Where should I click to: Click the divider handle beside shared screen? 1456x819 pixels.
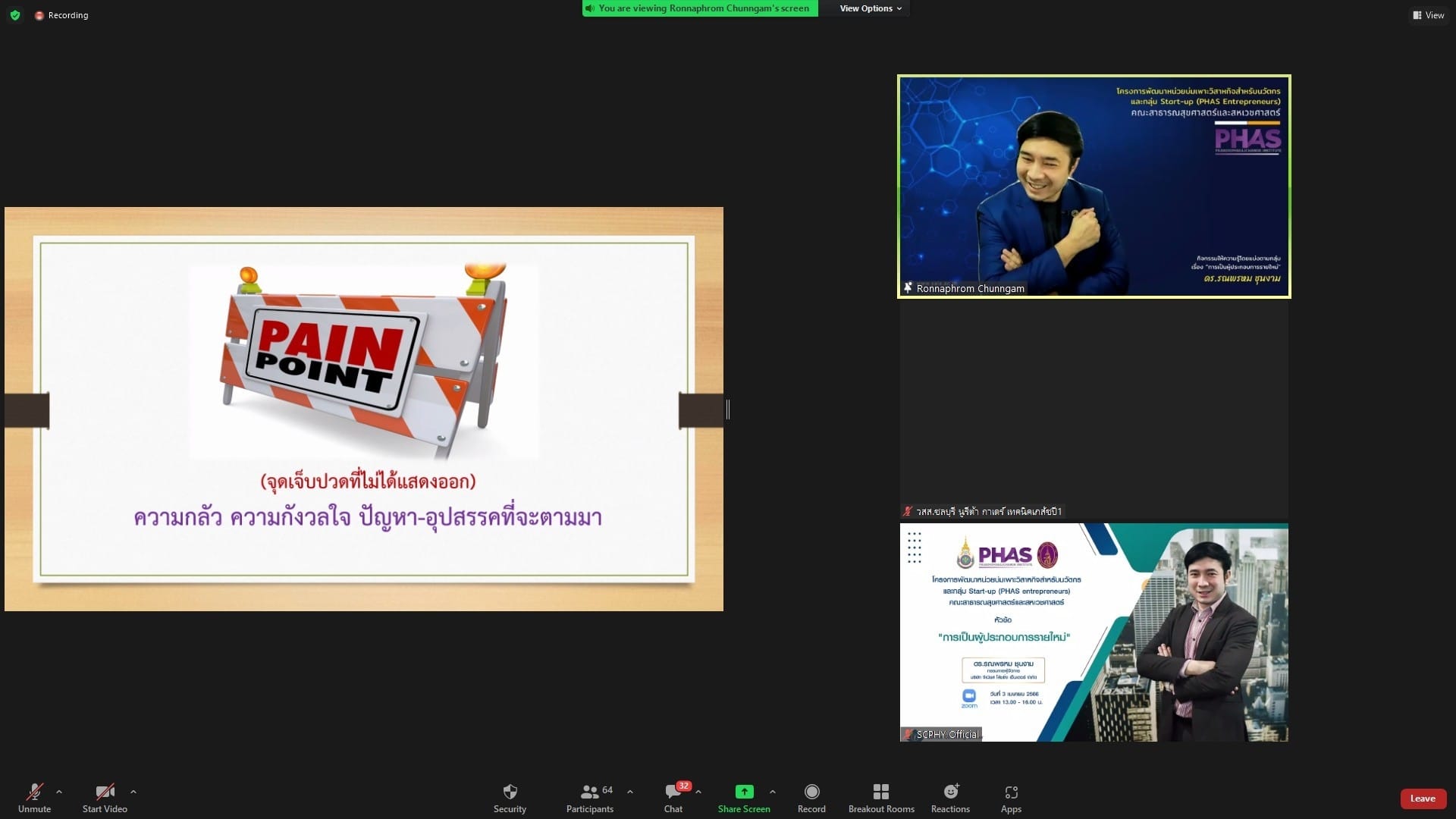pyautogui.click(x=728, y=409)
